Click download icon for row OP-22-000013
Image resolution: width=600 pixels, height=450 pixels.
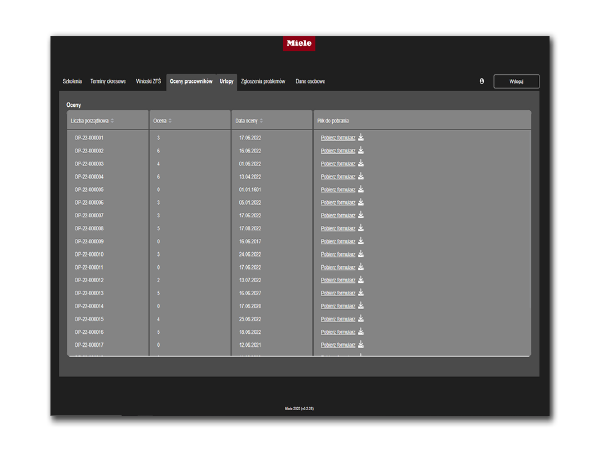(x=361, y=293)
